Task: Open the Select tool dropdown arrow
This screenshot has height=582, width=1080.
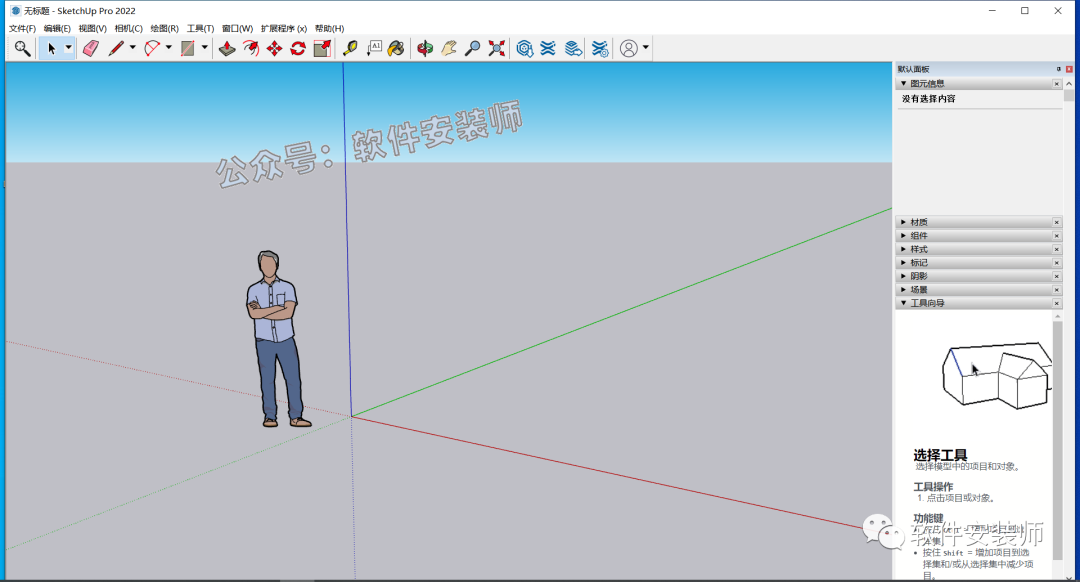Action: [68, 48]
